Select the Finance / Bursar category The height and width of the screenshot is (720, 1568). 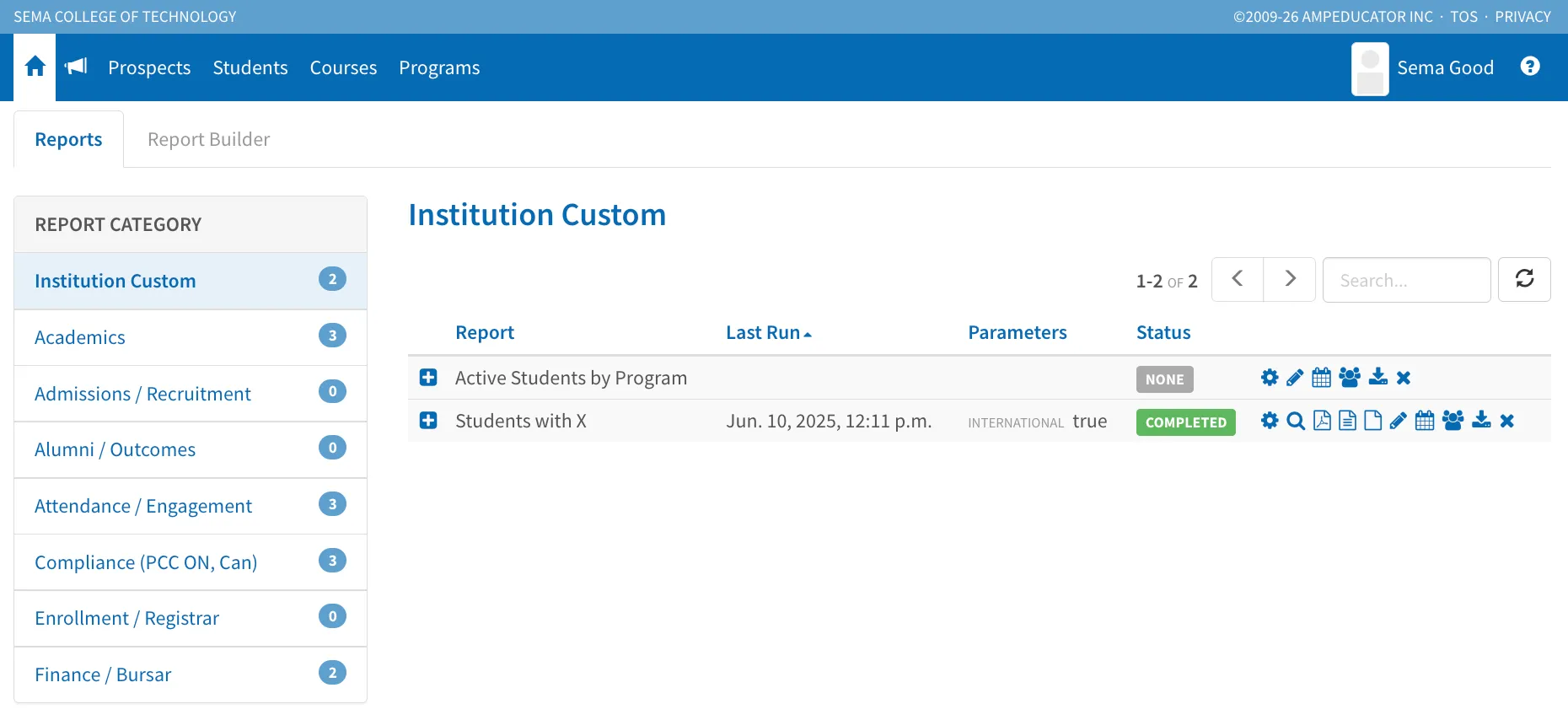click(x=191, y=674)
